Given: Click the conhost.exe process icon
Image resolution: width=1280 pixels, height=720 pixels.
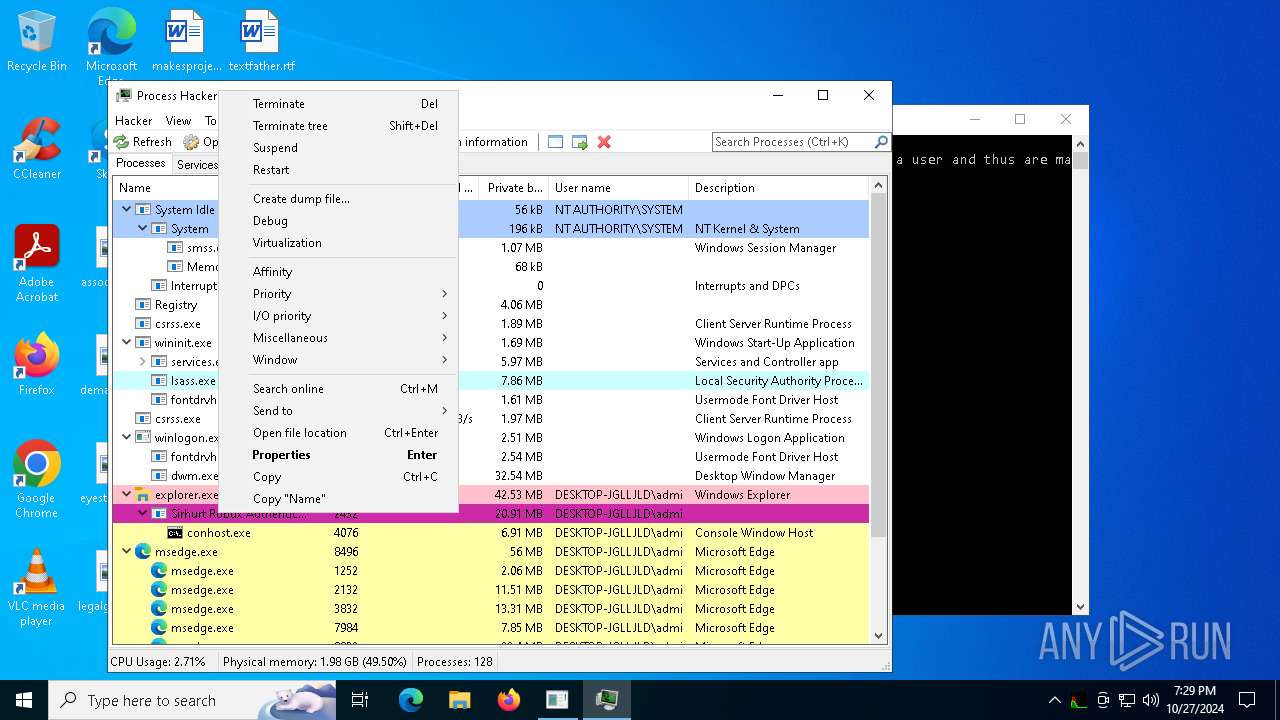Looking at the screenshot, I should tap(175, 533).
